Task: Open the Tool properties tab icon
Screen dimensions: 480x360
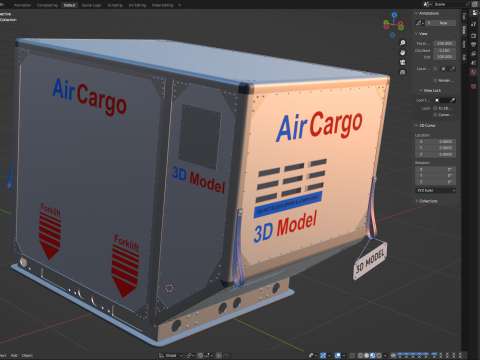Action: click(473, 24)
